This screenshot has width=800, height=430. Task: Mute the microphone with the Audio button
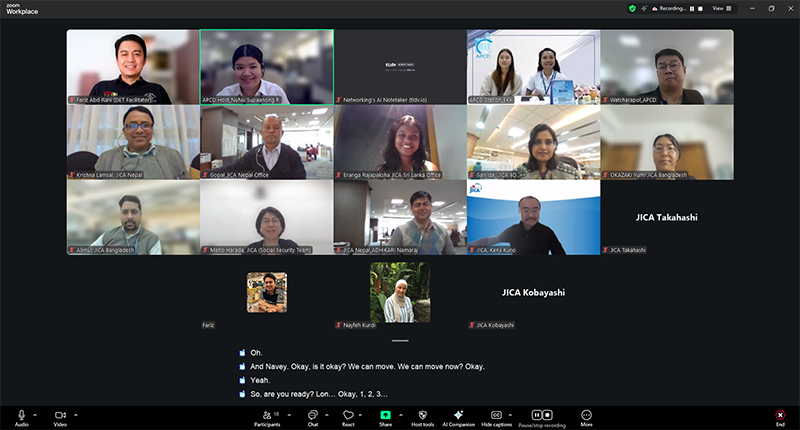click(21, 414)
